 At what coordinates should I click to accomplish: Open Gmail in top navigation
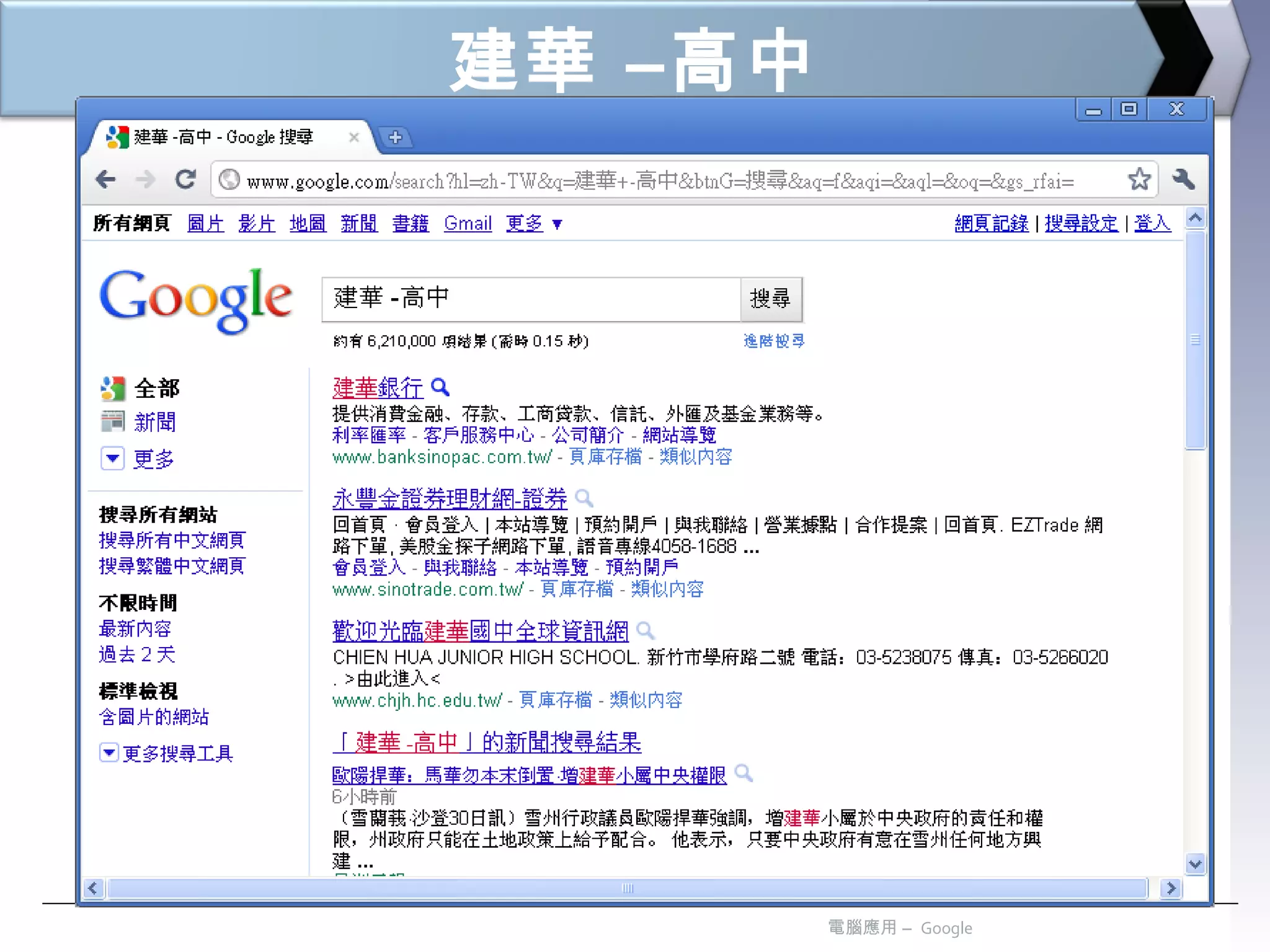click(x=468, y=223)
